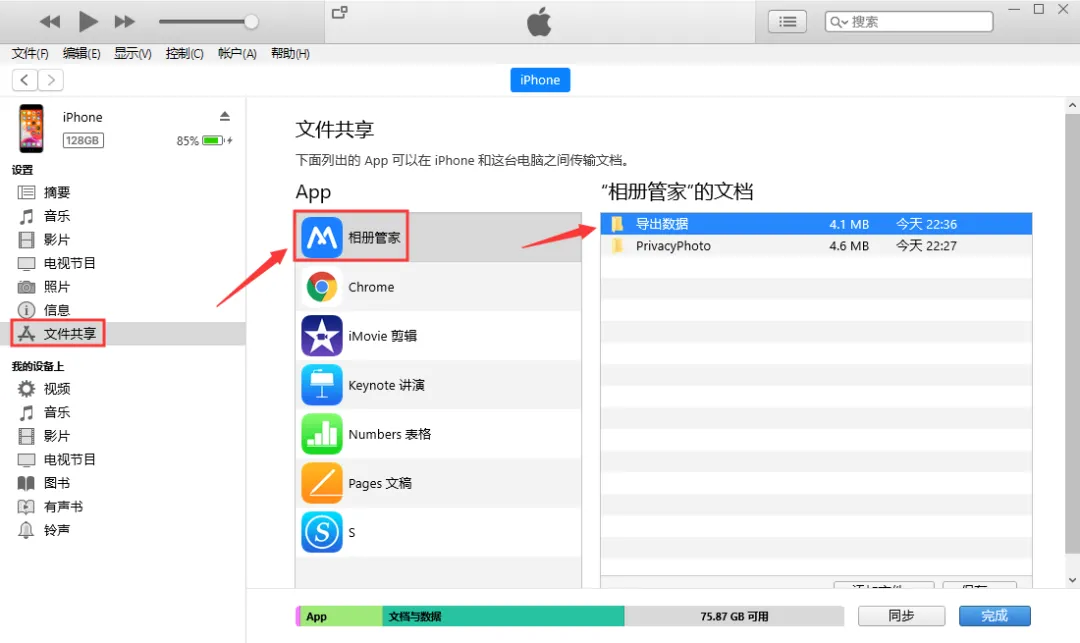Click the 完成 button
The image size is (1080, 643).
[994, 616]
